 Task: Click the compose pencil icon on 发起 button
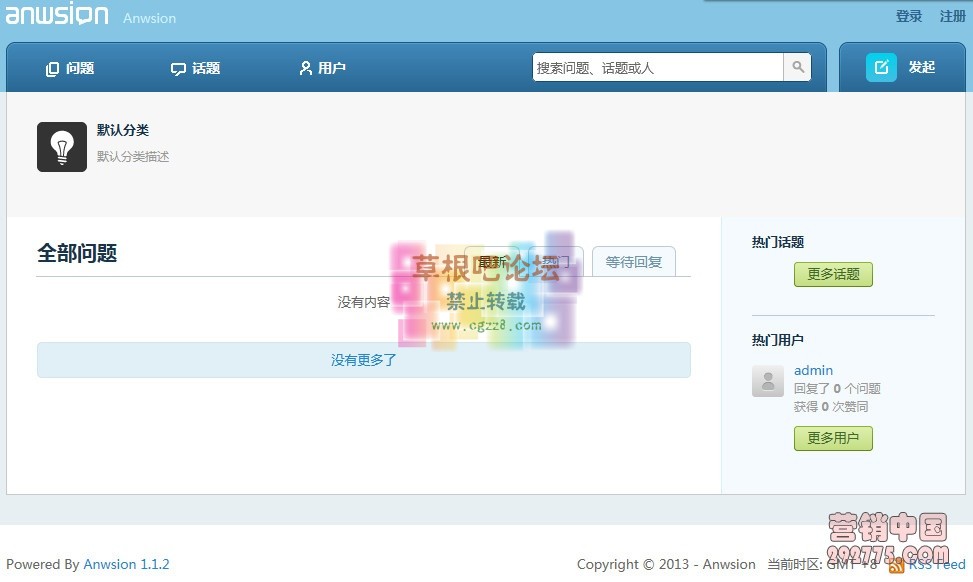[x=880, y=67]
